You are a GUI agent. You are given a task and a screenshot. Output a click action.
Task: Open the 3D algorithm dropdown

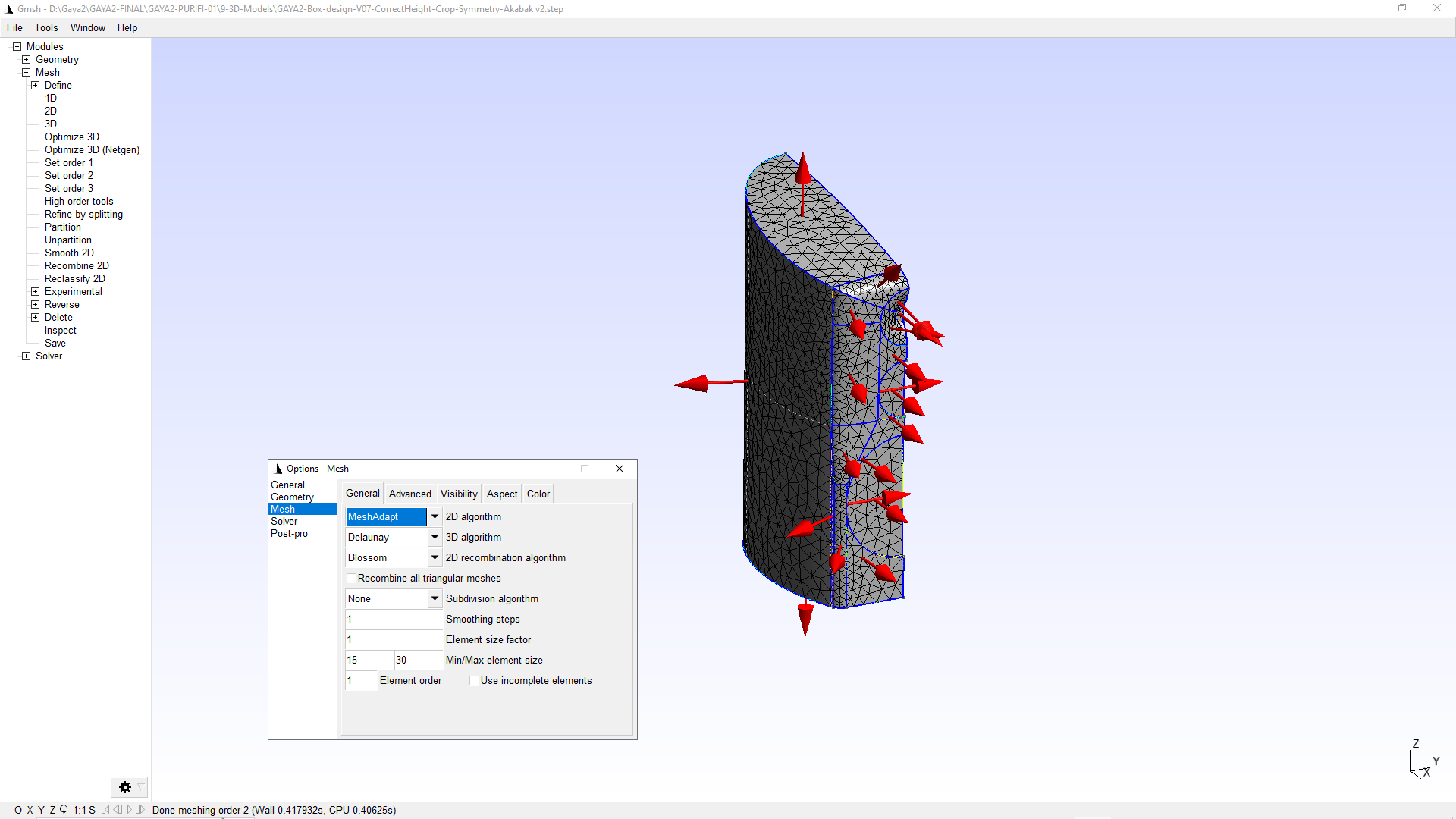coord(435,537)
